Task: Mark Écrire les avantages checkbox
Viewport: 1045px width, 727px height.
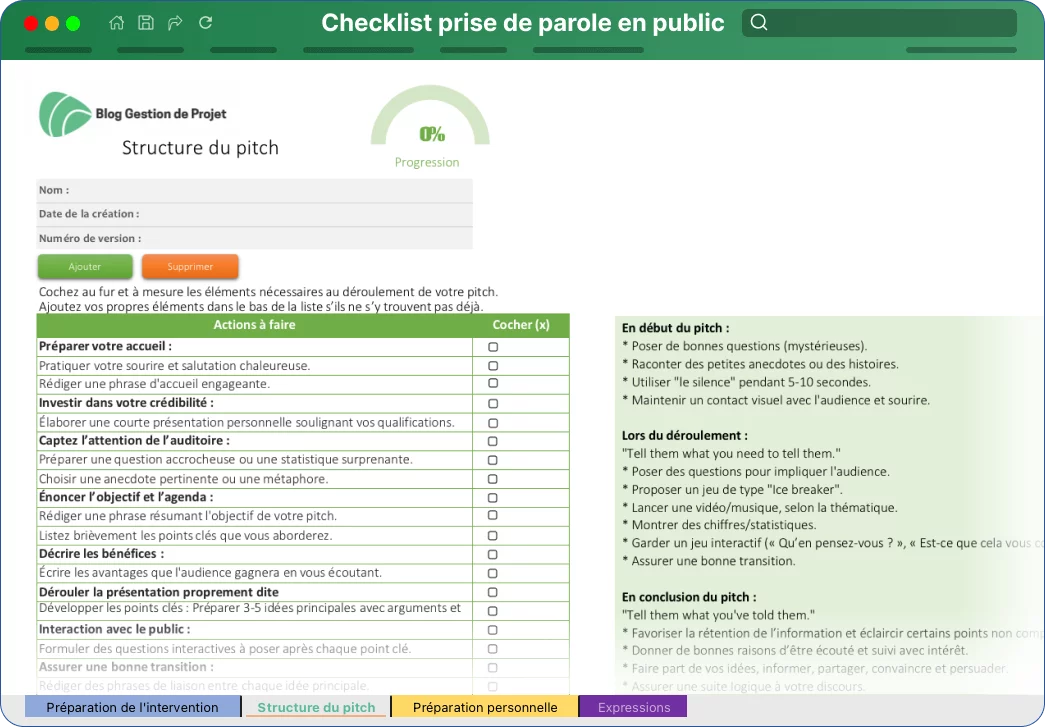Action: (493, 572)
